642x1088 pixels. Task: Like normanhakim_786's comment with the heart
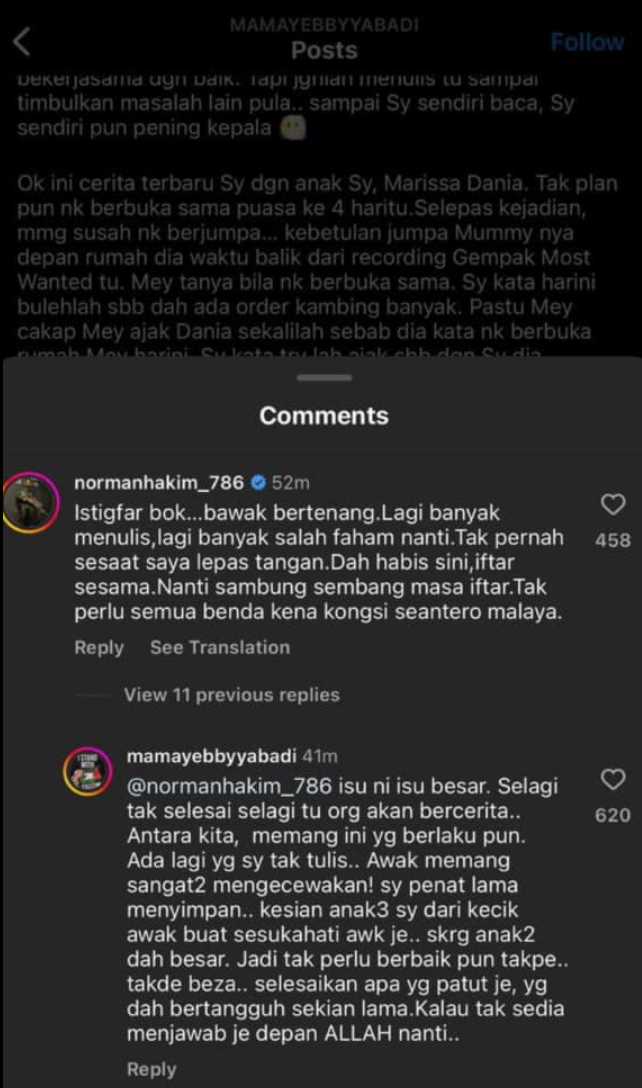[x=613, y=504]
